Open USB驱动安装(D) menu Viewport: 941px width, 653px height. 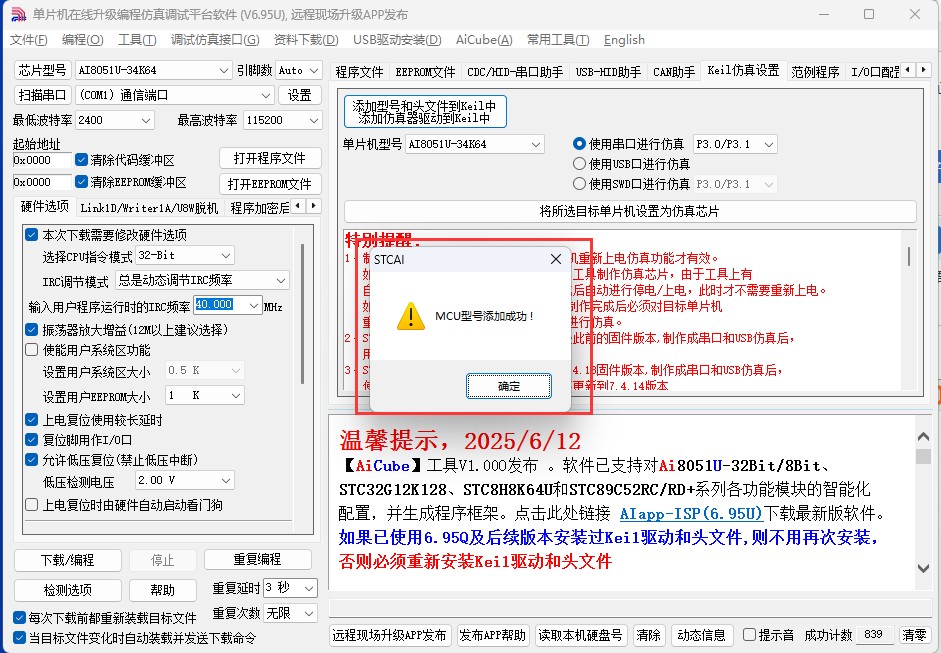pos(397,40)
